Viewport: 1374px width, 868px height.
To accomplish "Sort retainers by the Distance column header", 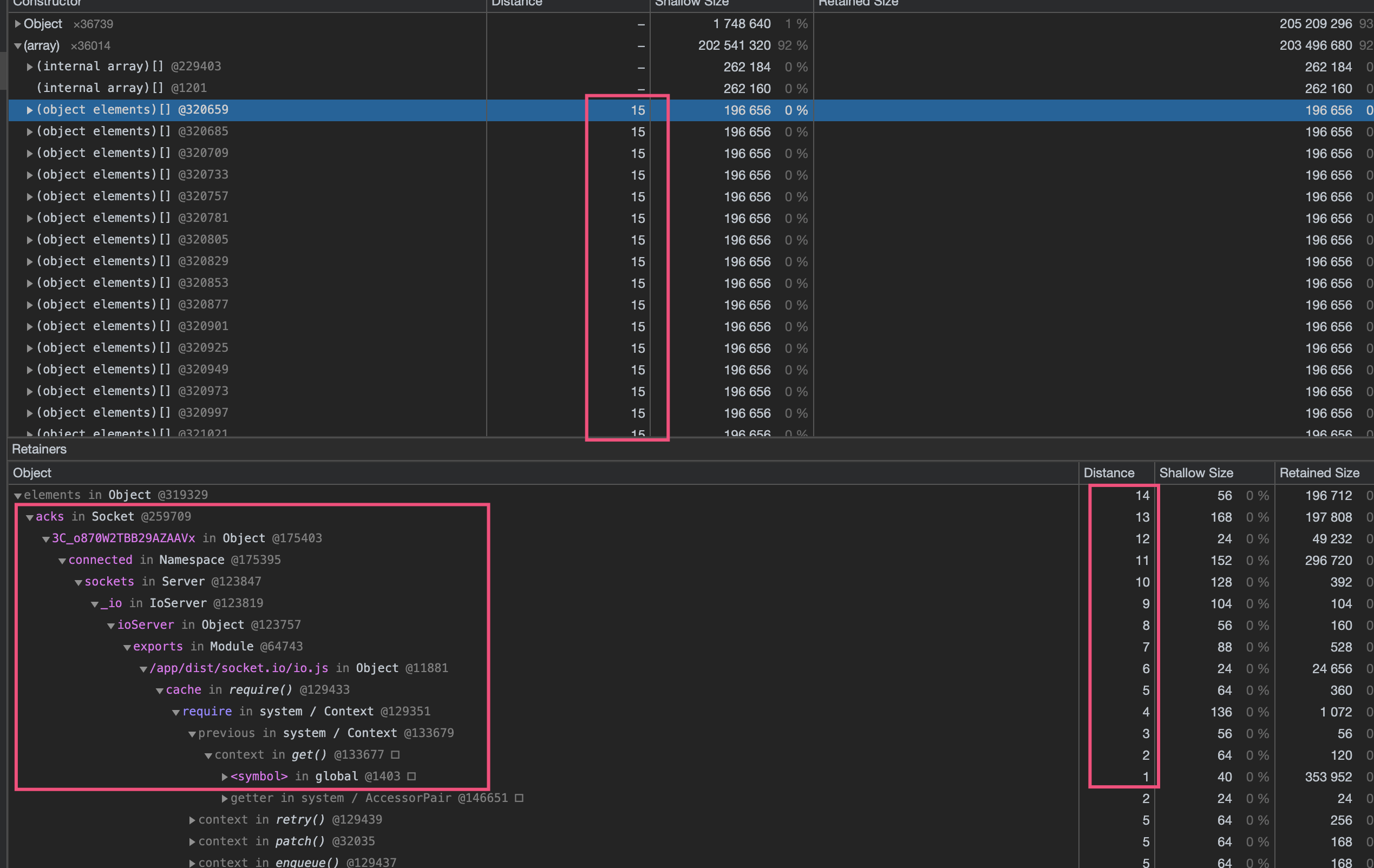I will click(x=1108, y=473).
